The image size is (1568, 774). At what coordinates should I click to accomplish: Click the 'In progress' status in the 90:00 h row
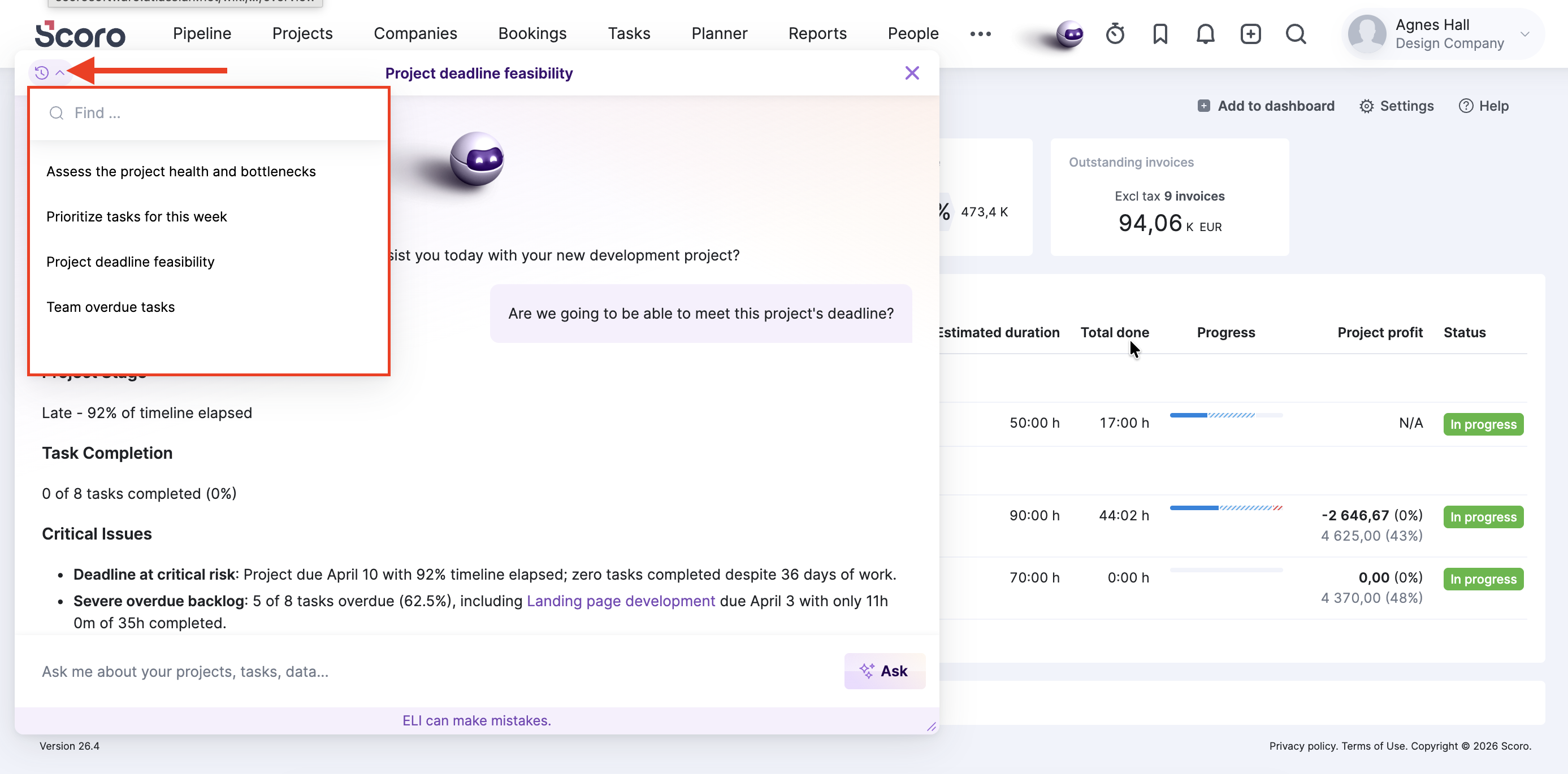coord(1483,516)
